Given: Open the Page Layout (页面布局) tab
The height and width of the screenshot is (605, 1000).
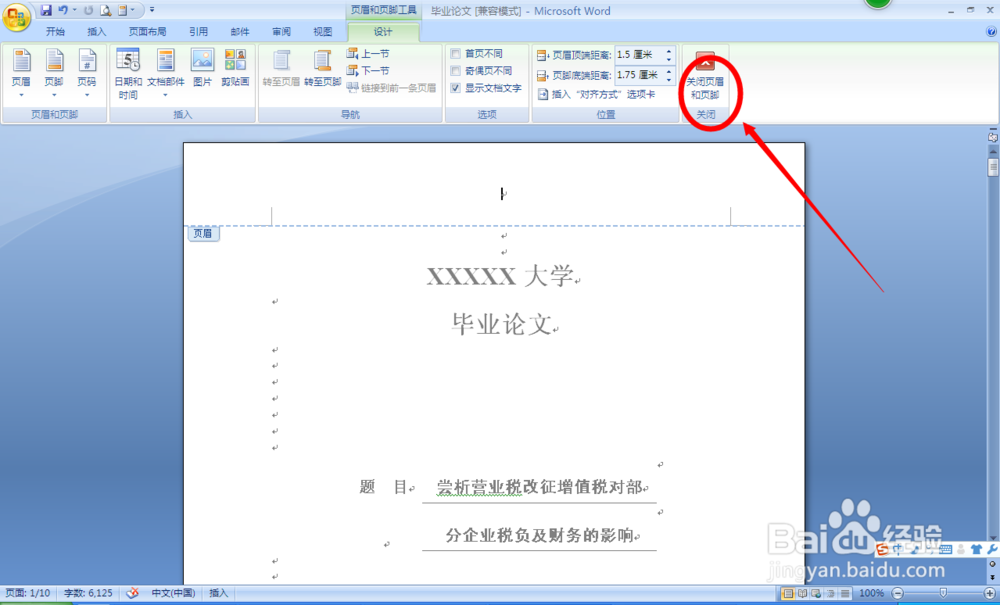Looking at the screenshot, I should point(147,31).
